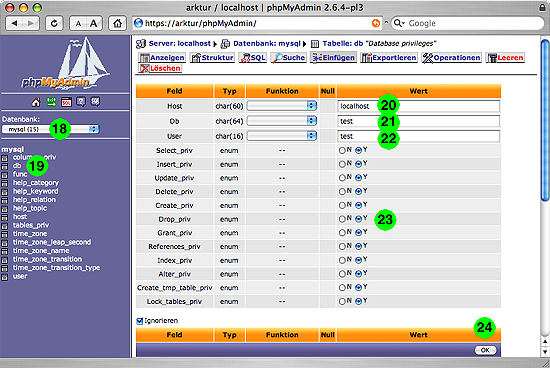This screenshot has width=550, height=368.
Task: Reload the page with the refresh icon
Action: point(54,23)
